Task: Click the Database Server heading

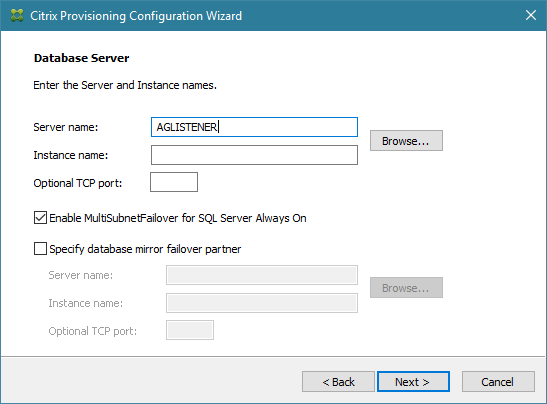Action: [82, 58]
